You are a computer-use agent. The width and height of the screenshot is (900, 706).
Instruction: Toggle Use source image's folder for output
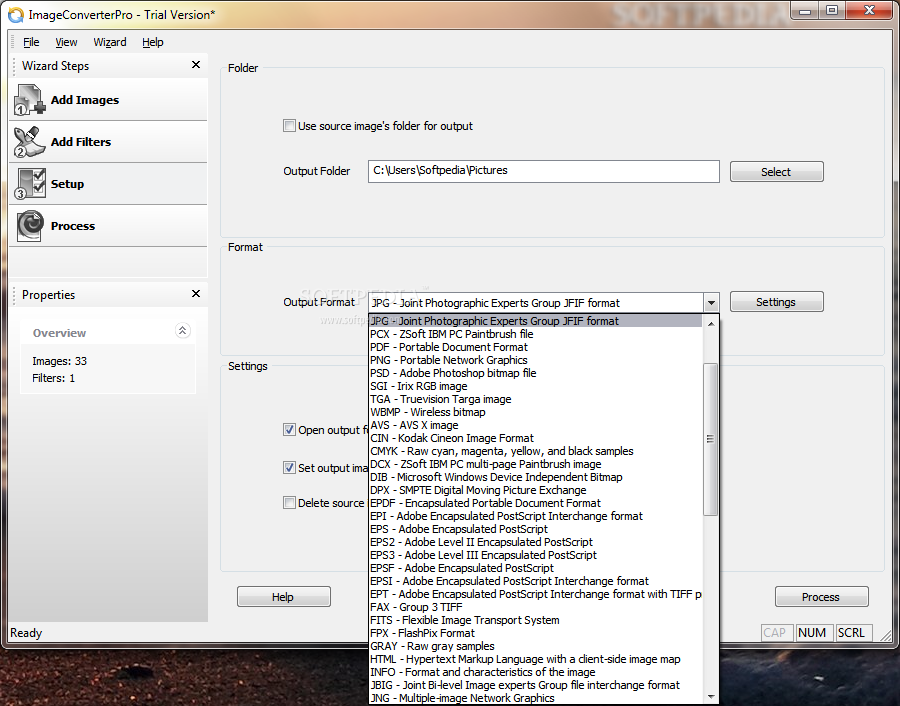click(289, 126)
